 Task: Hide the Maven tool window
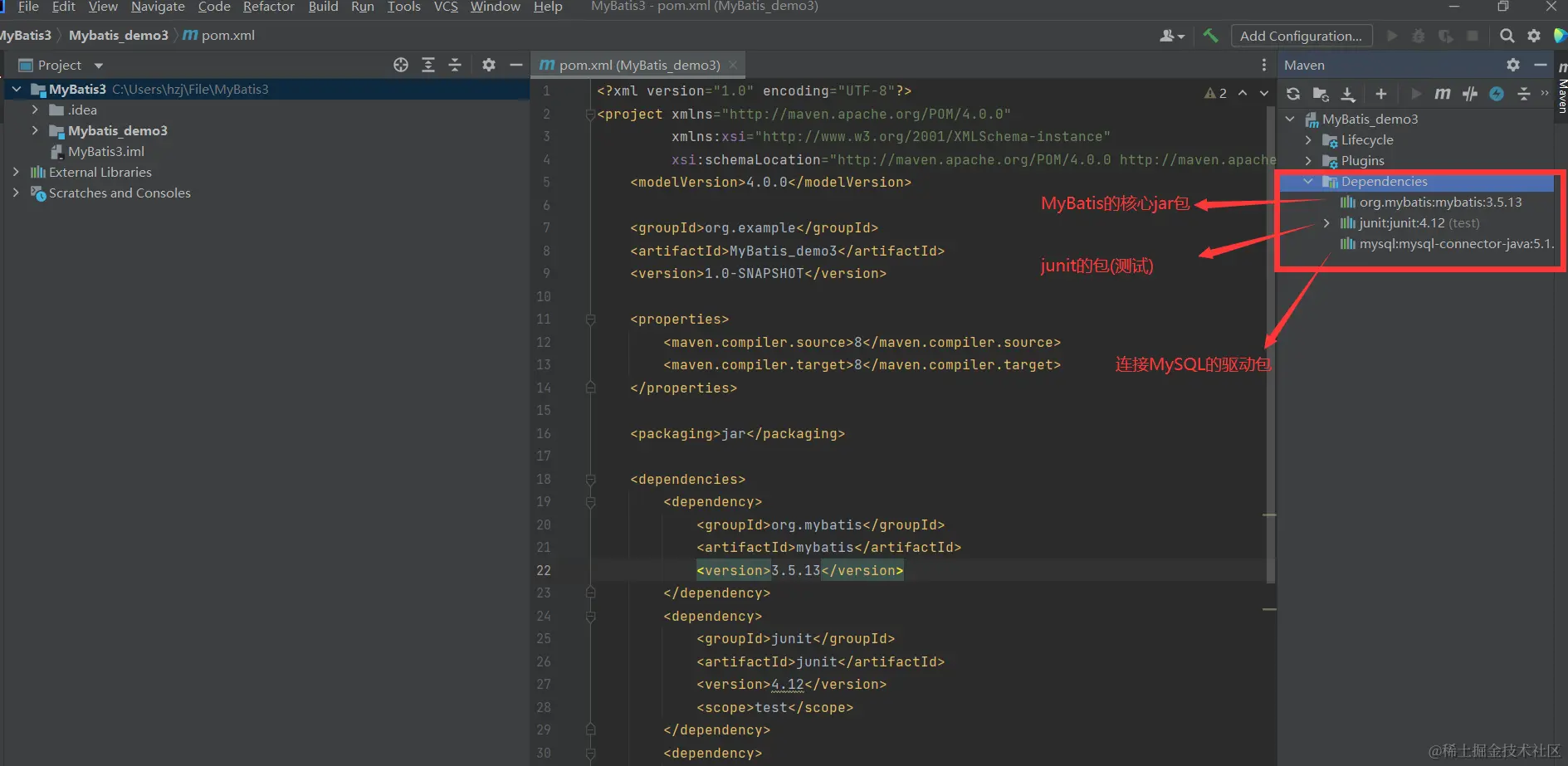[1541, 65]
